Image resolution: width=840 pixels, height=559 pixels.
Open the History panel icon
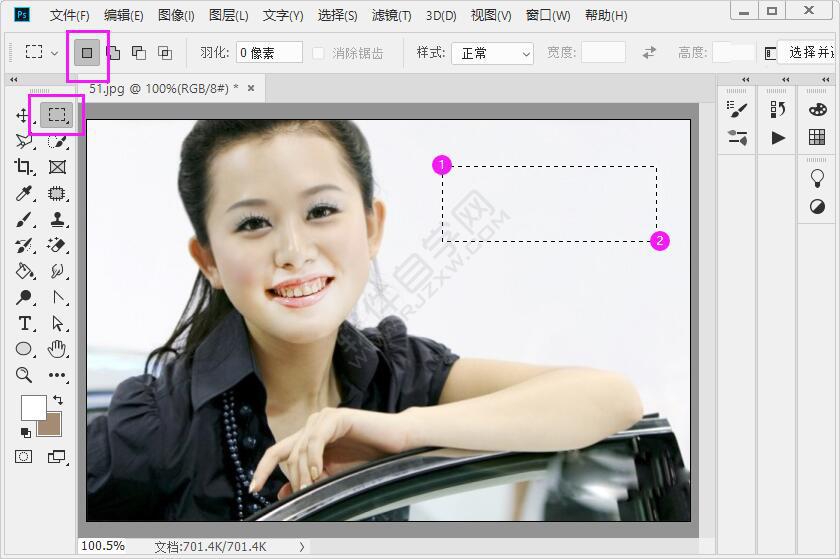point(778,109)
